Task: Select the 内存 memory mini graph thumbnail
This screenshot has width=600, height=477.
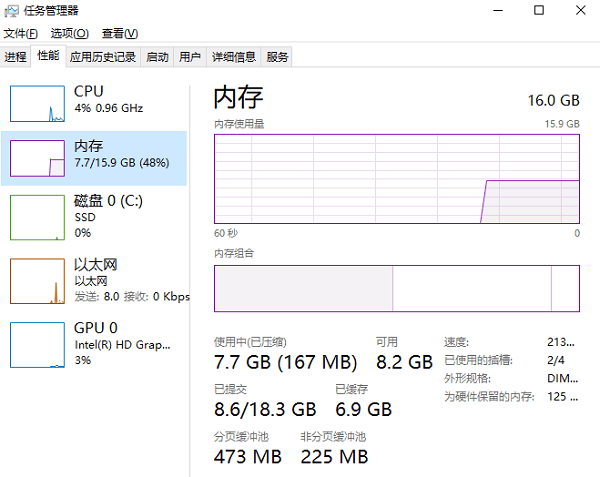Action: (x=37, y=158)
